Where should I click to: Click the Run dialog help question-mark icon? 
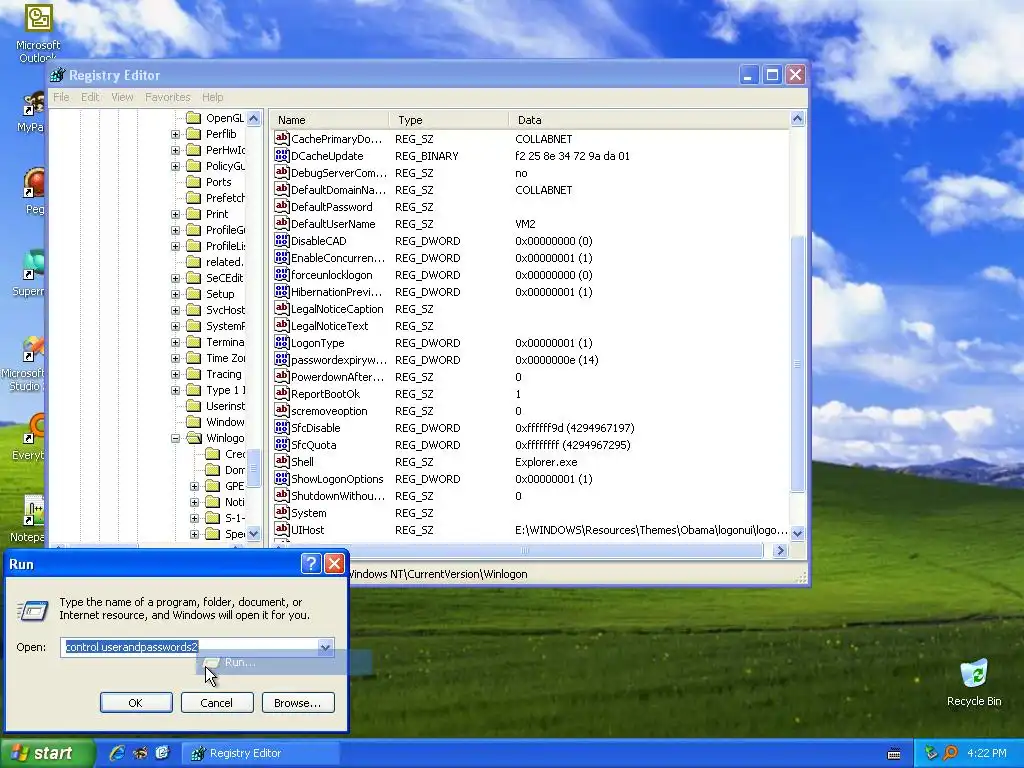(312, 564)
